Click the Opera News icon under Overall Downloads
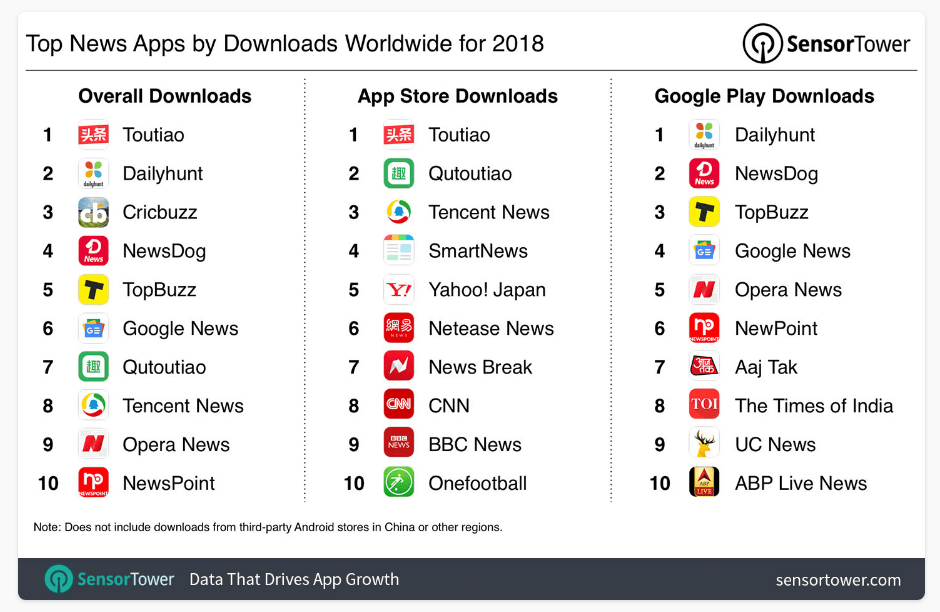Screen dimensions: 940x612 coord(94,444)
